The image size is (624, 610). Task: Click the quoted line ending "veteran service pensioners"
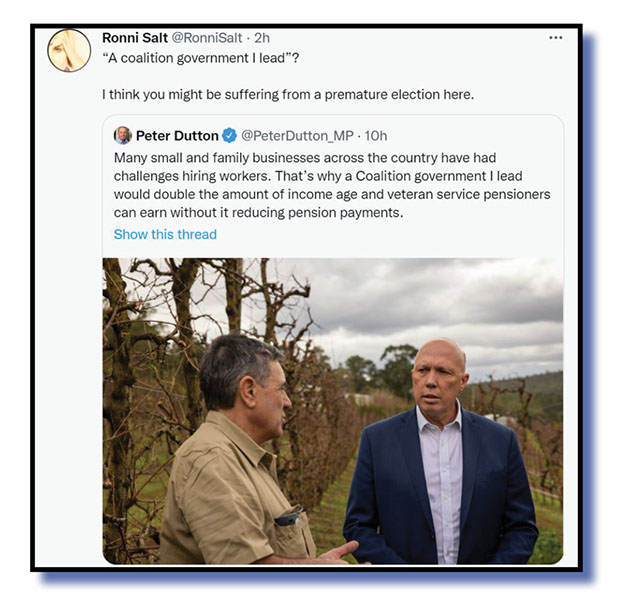[332, 193]
